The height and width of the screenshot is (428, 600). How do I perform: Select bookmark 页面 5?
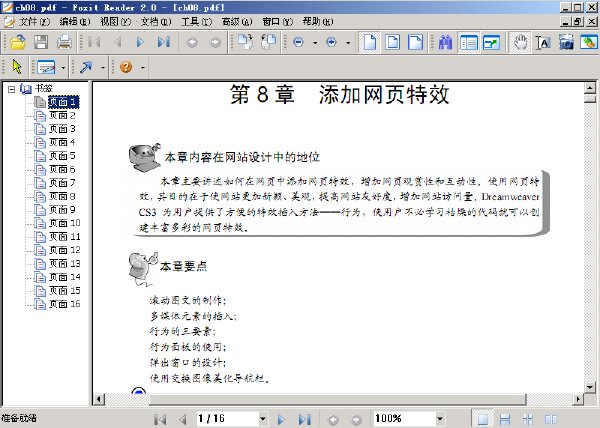click(62, 156)
